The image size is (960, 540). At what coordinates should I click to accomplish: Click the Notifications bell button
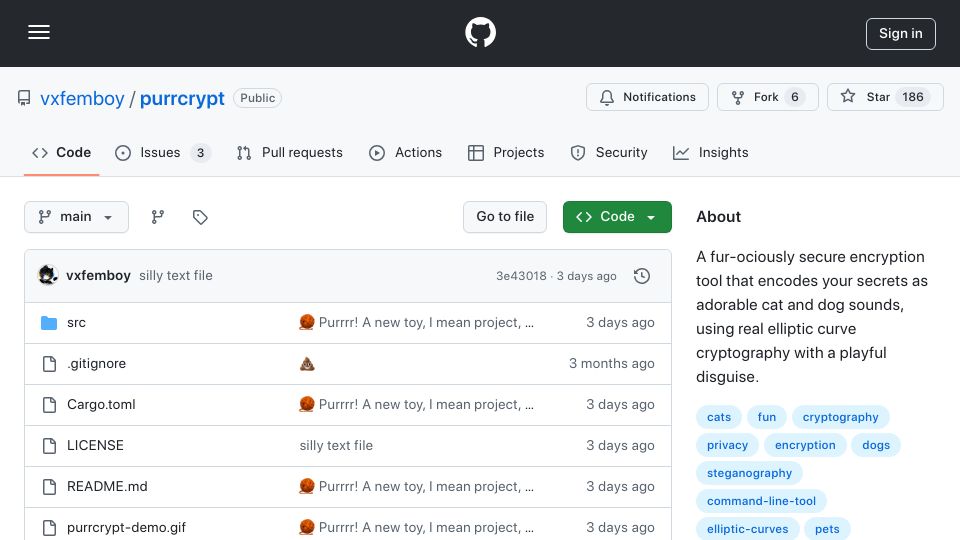647,97
